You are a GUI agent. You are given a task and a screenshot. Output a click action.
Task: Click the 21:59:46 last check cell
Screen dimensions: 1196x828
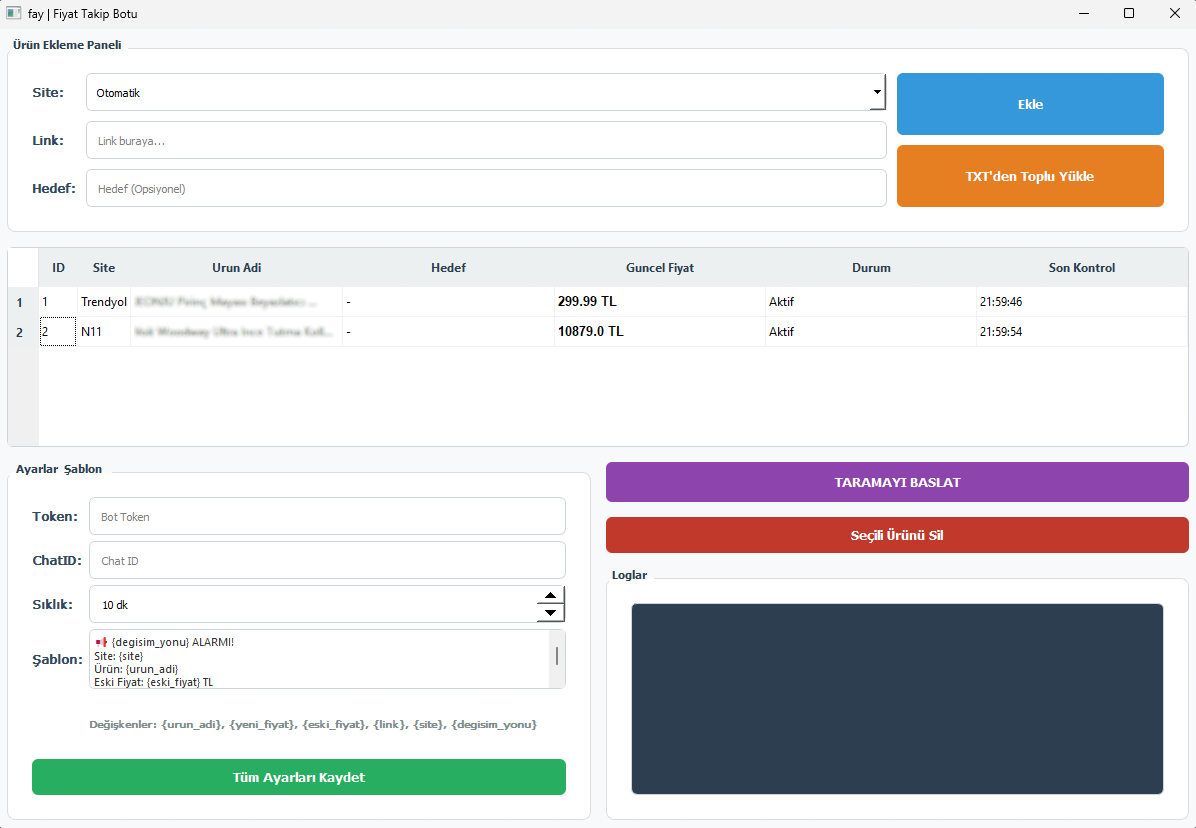pyautogui.click(x=1082, y=302)
